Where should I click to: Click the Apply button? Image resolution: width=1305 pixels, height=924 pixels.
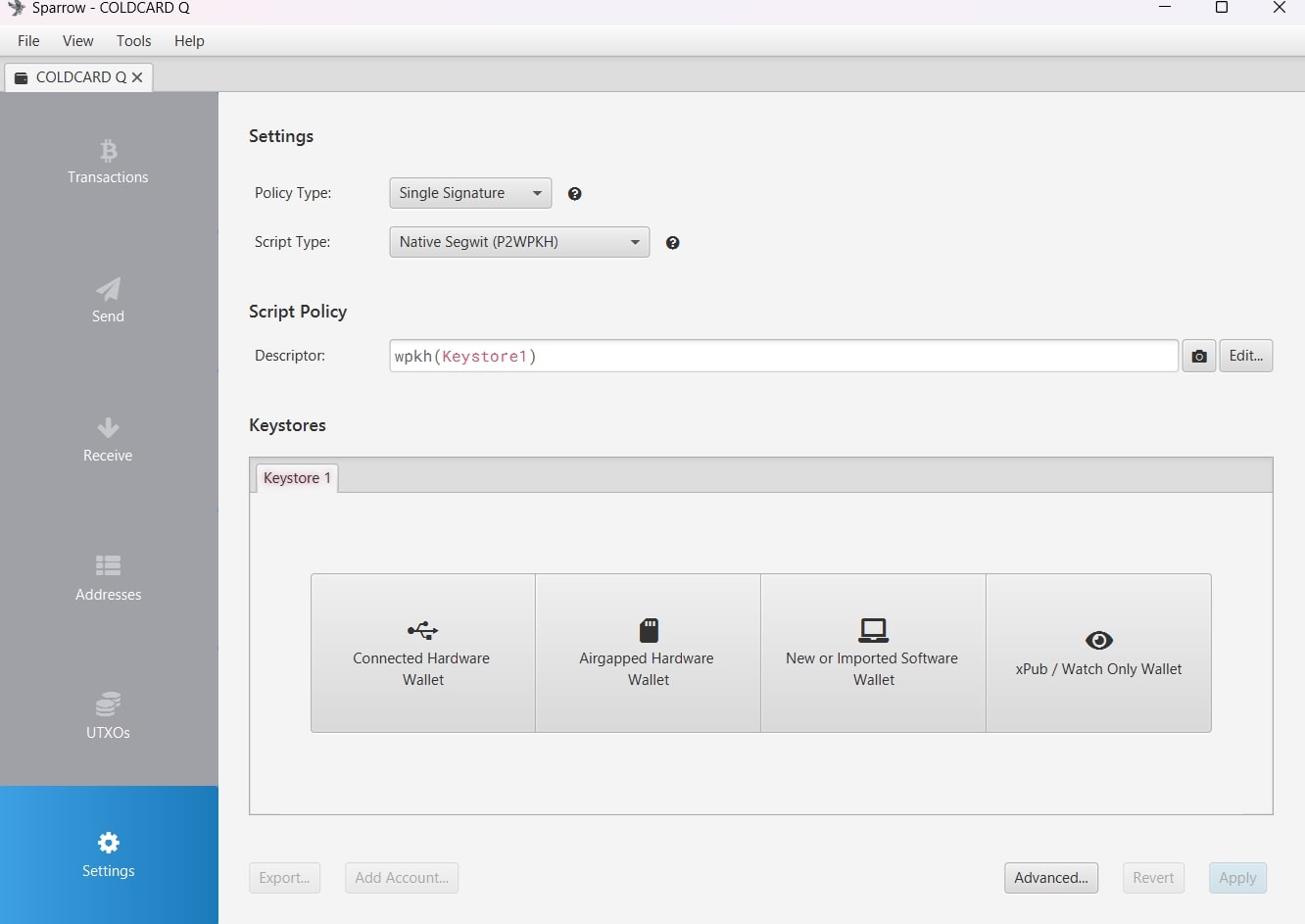click(1237, 878)
